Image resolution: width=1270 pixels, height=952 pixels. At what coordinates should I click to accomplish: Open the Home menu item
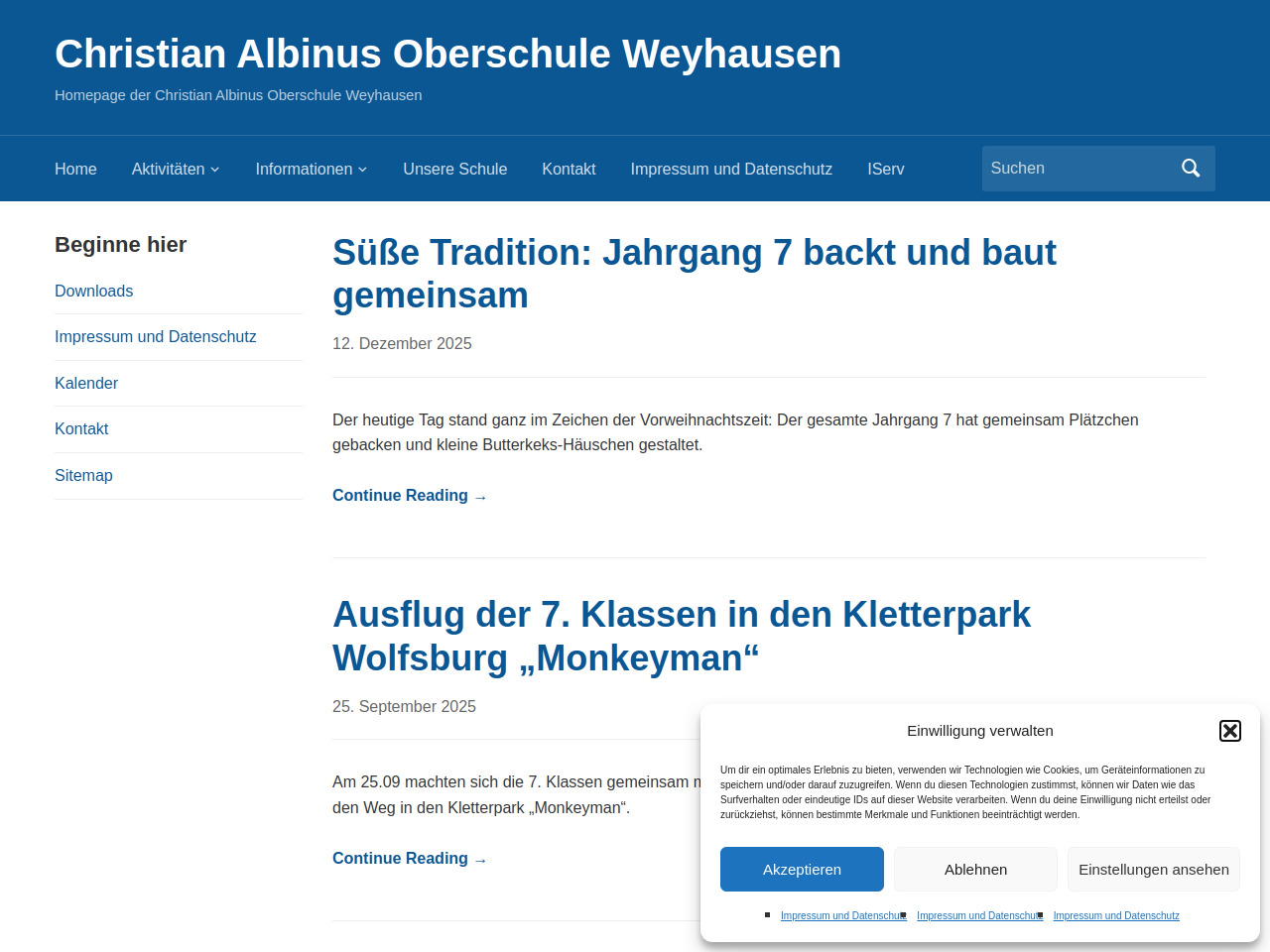tap(75, 170)
